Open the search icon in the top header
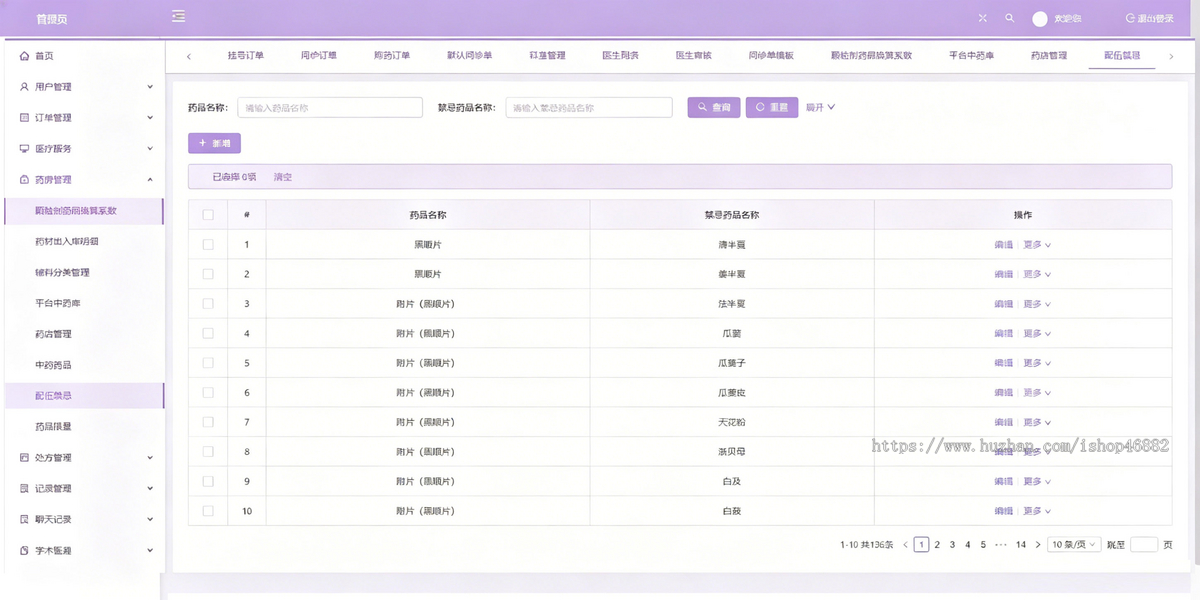 (x=1010, y=18)
